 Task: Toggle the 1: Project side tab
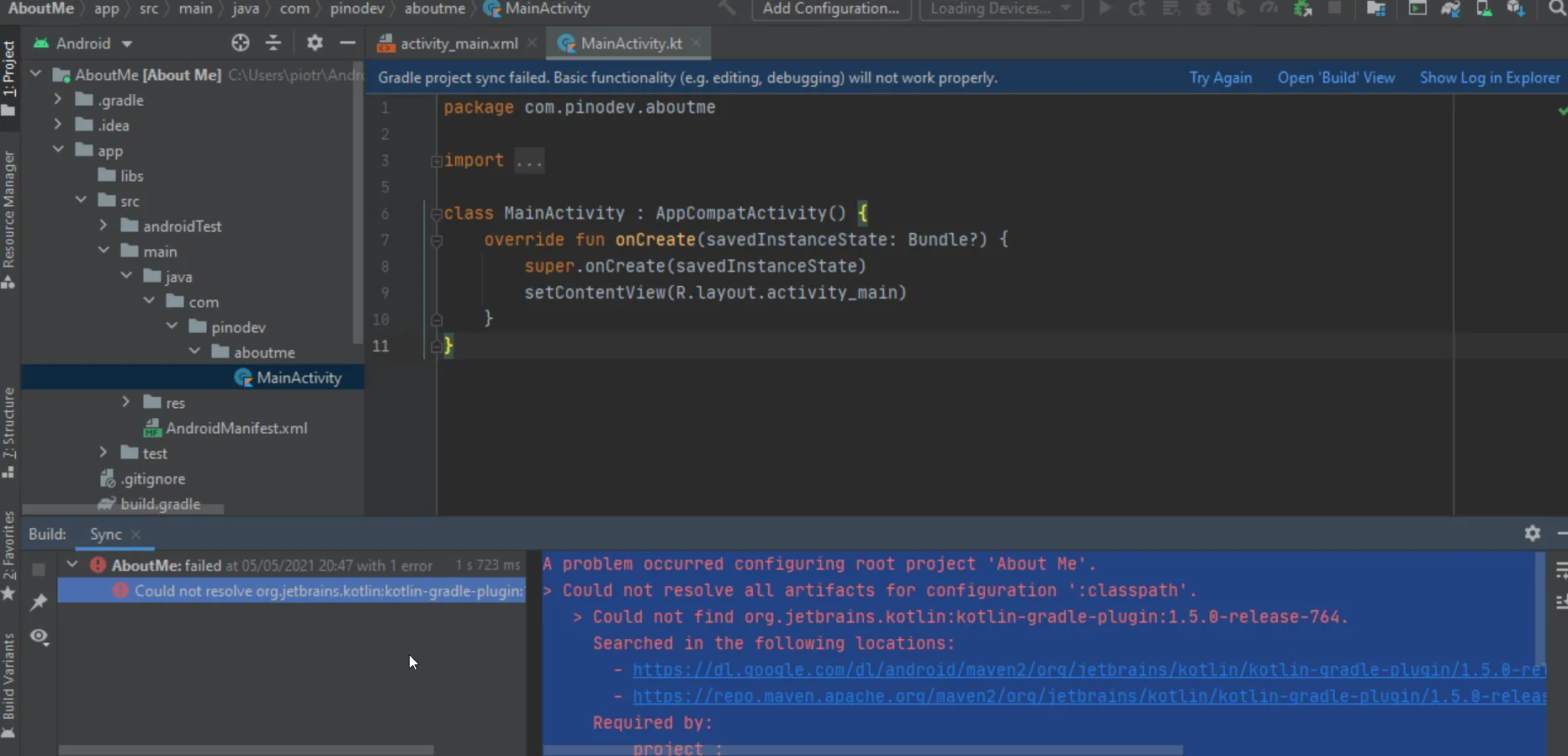coord(9,81)
